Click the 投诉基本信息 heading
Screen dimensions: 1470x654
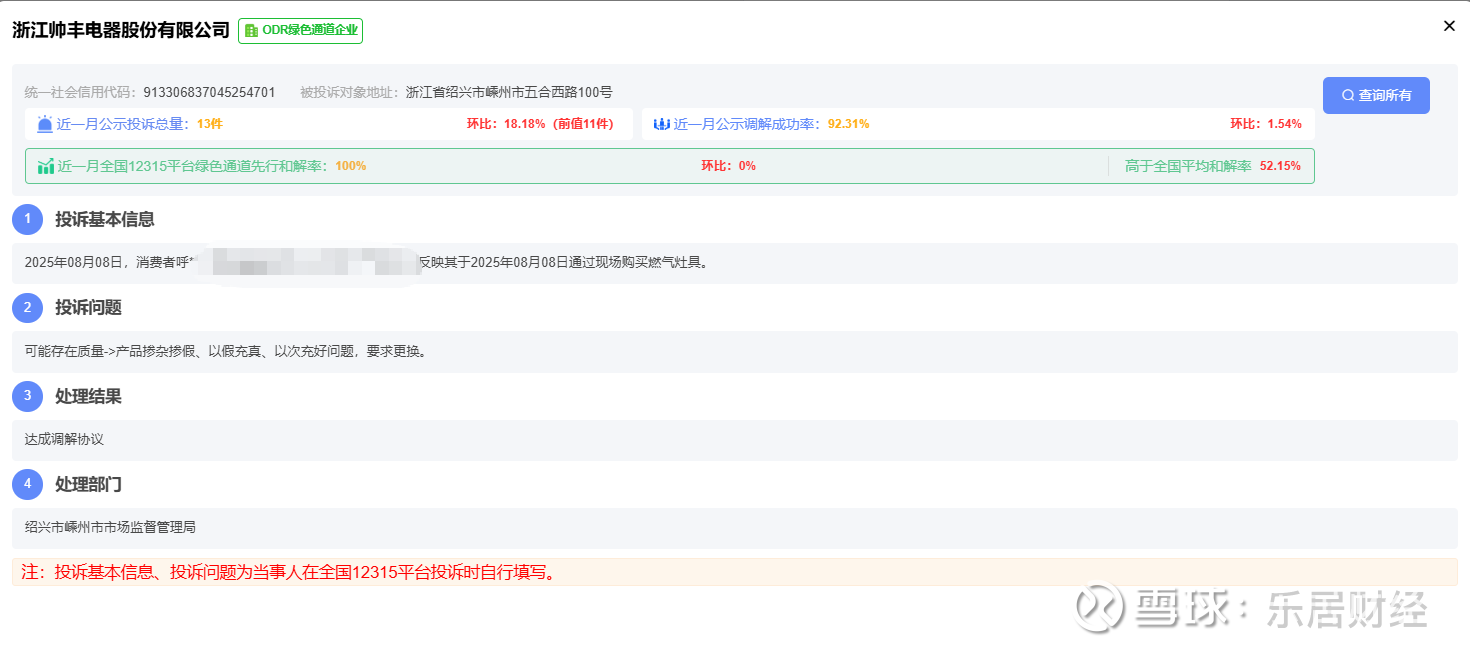tap(105, 219)
